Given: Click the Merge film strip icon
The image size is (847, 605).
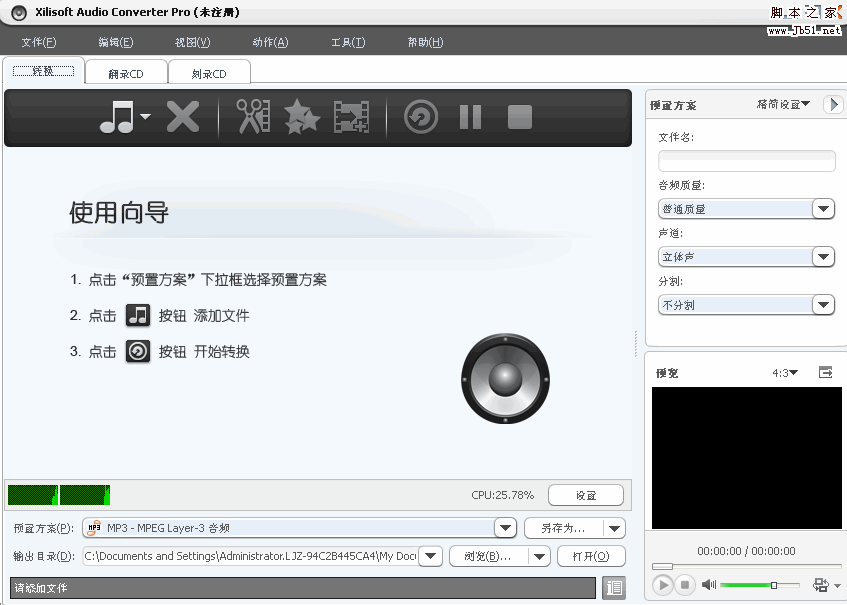Looking at the screenshot, I should pos(351,117).
